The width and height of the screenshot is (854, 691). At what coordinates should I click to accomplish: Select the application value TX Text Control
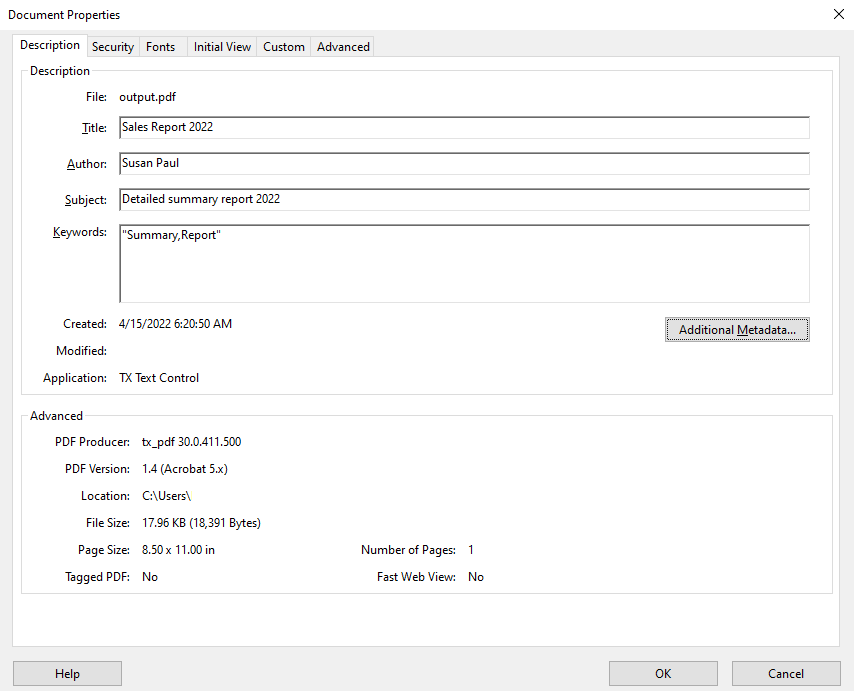159,377
